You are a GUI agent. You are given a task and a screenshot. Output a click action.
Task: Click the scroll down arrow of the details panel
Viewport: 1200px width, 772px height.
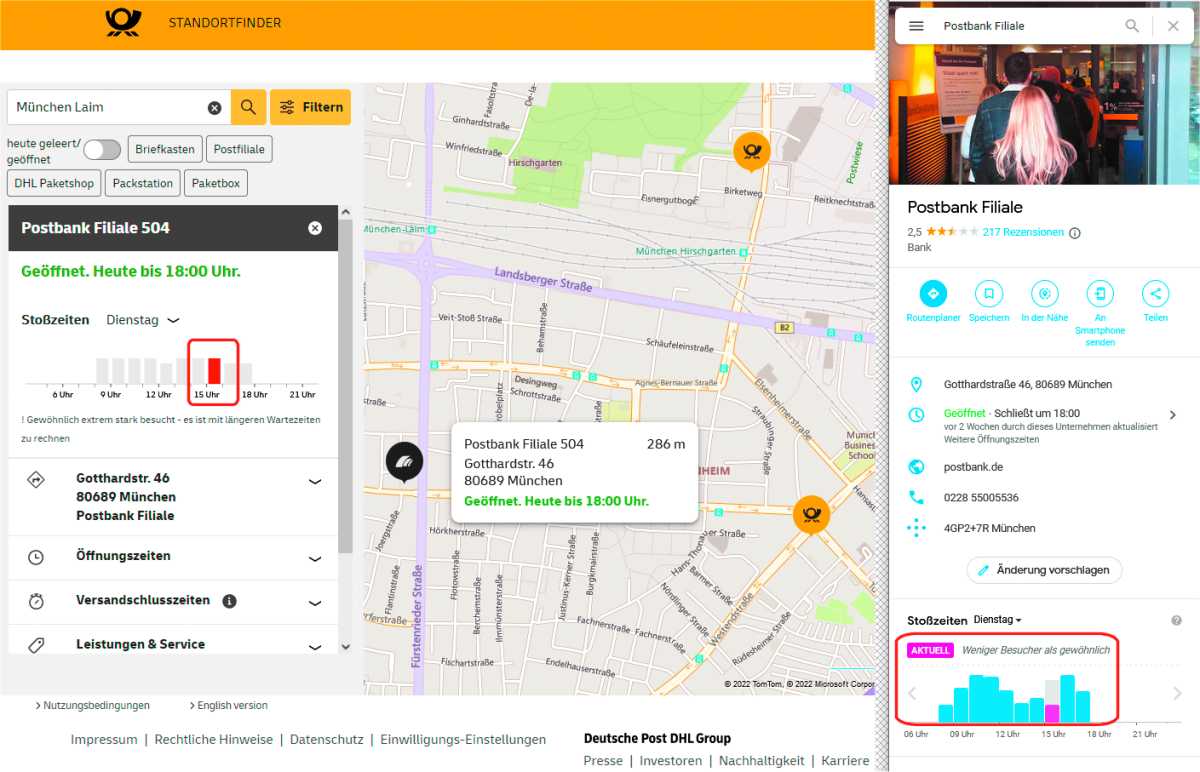tap(346, 647)
